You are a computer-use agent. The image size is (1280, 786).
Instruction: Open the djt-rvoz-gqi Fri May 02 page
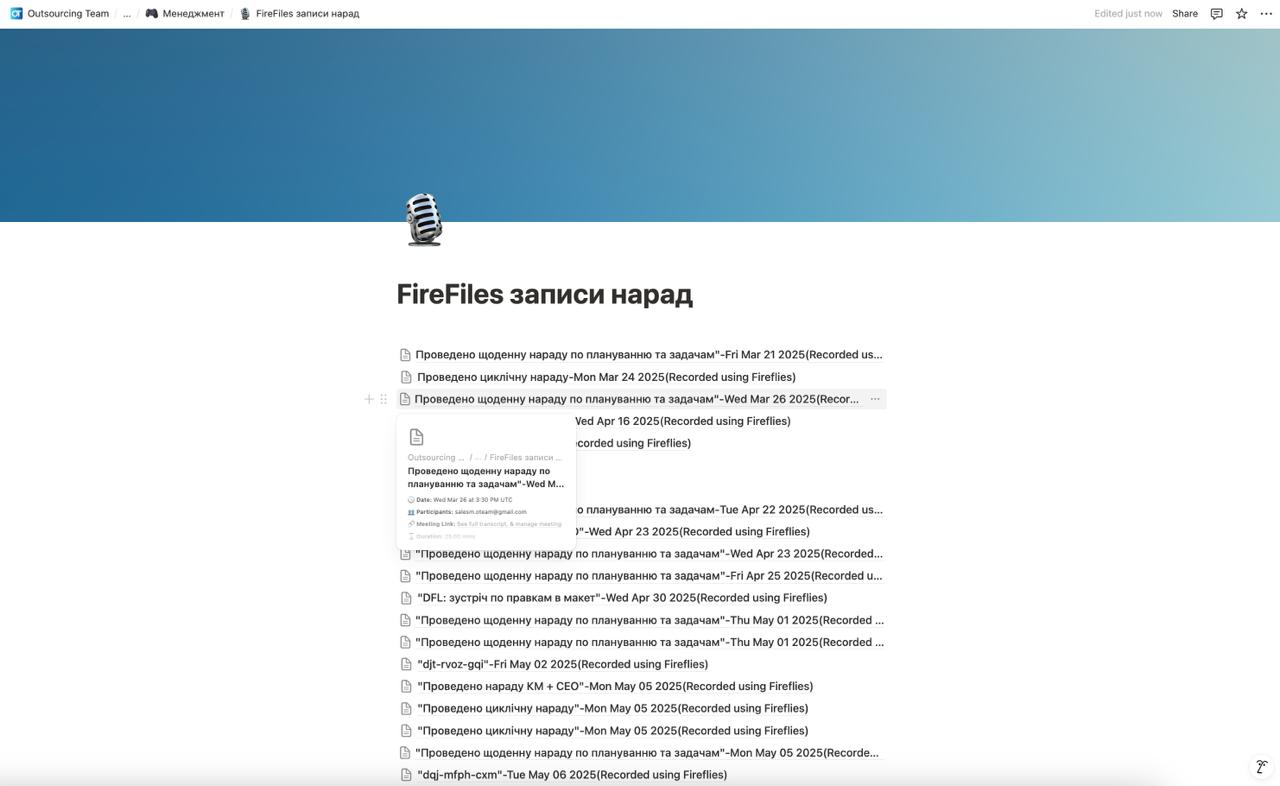coord(562,664)
